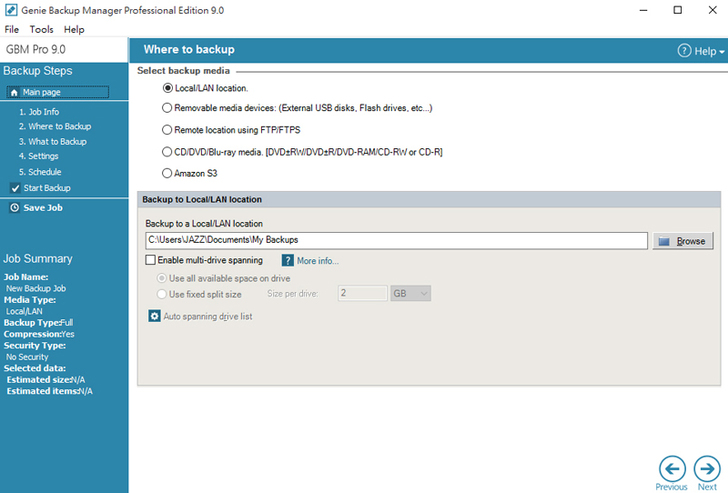Maximize the Genie Backup Manager window
The image size is (728, 493).
click(x=678, y=10)
